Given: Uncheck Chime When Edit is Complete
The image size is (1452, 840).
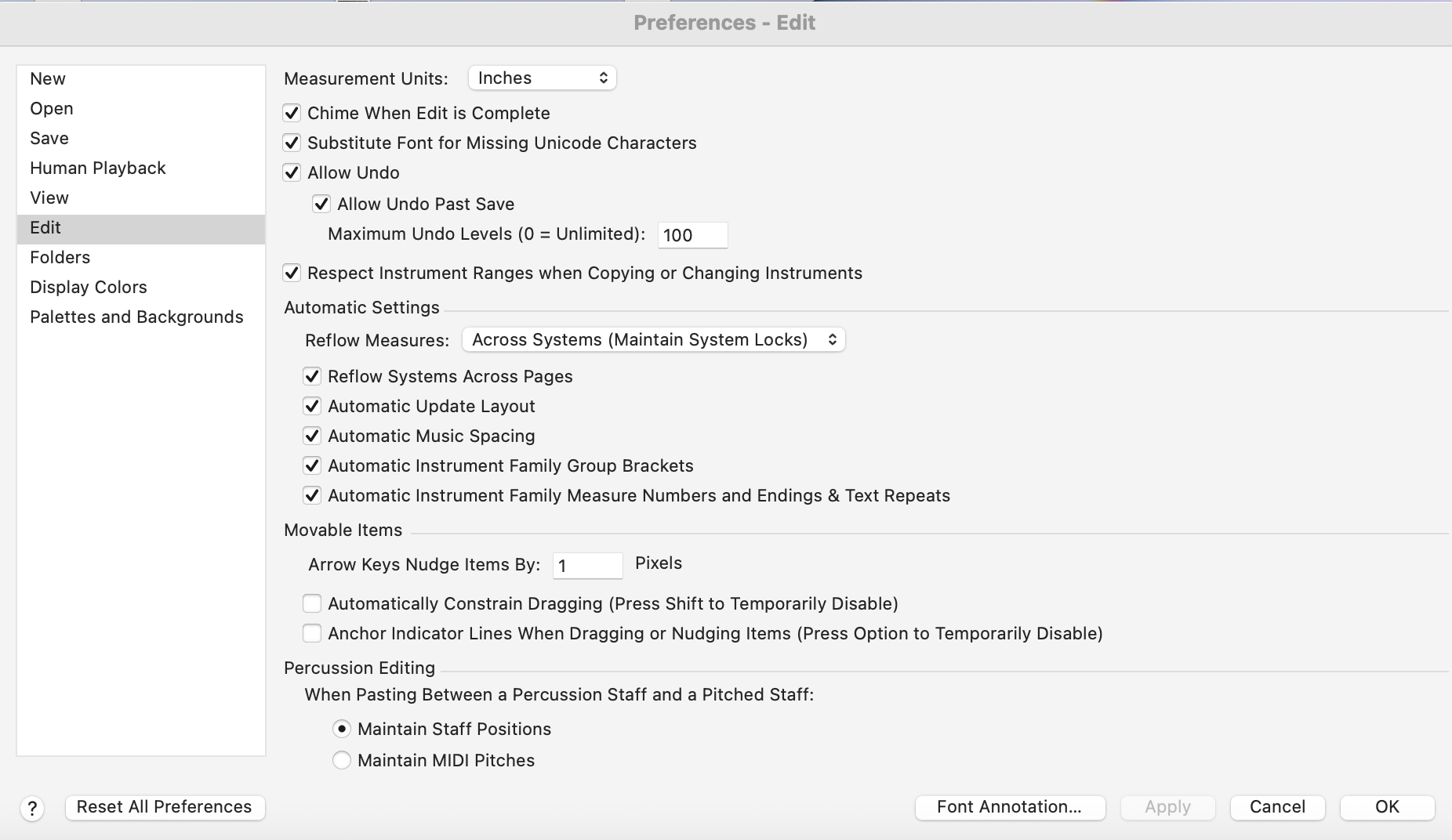Looking at the screenshot, I should point(292,114).
